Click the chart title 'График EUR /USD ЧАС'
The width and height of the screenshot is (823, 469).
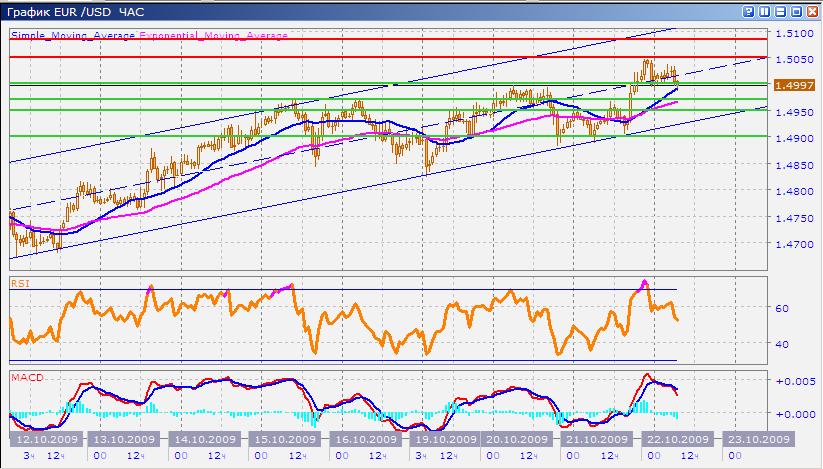point(76,12)
